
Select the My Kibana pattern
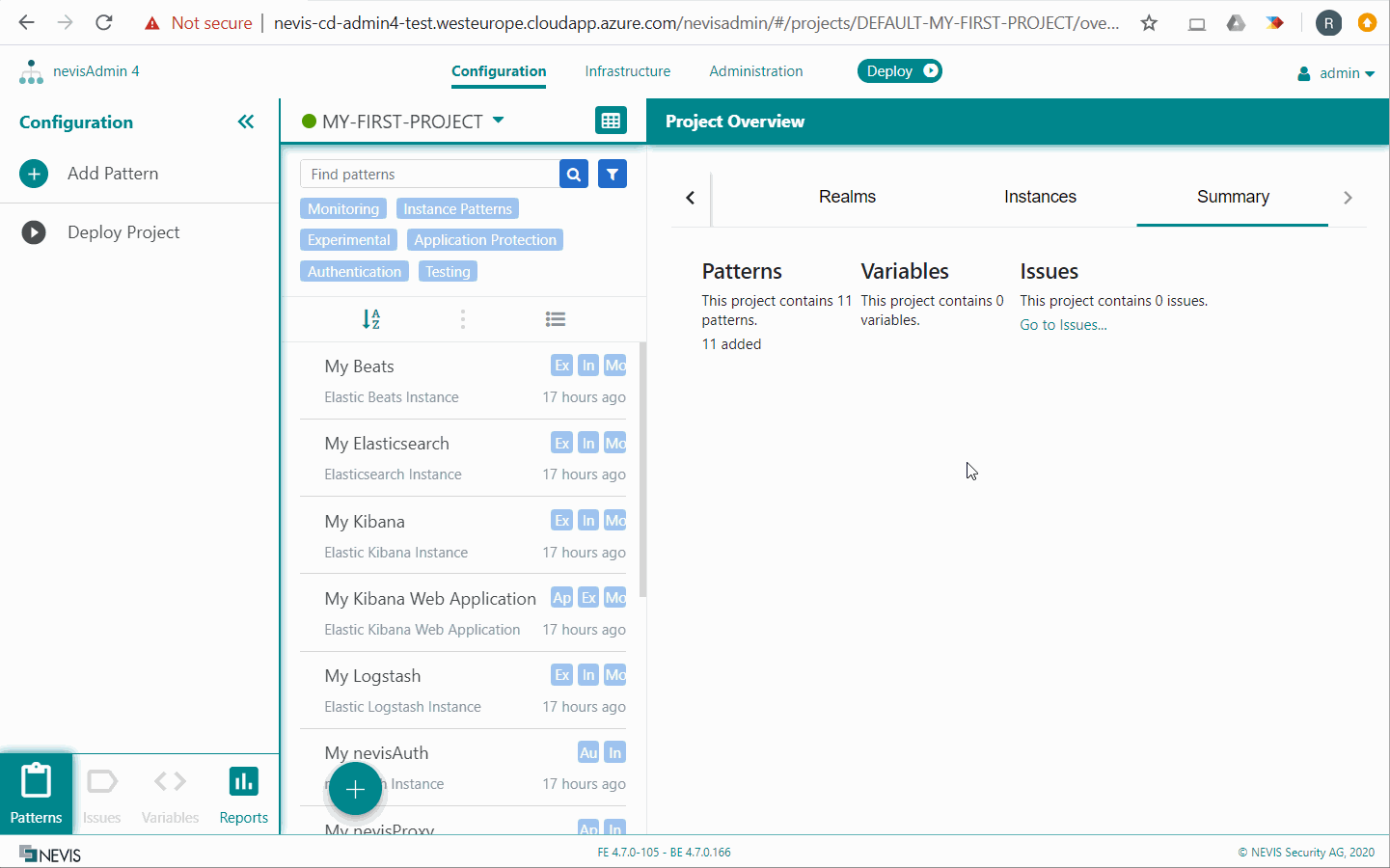click(x=463, y=535)
